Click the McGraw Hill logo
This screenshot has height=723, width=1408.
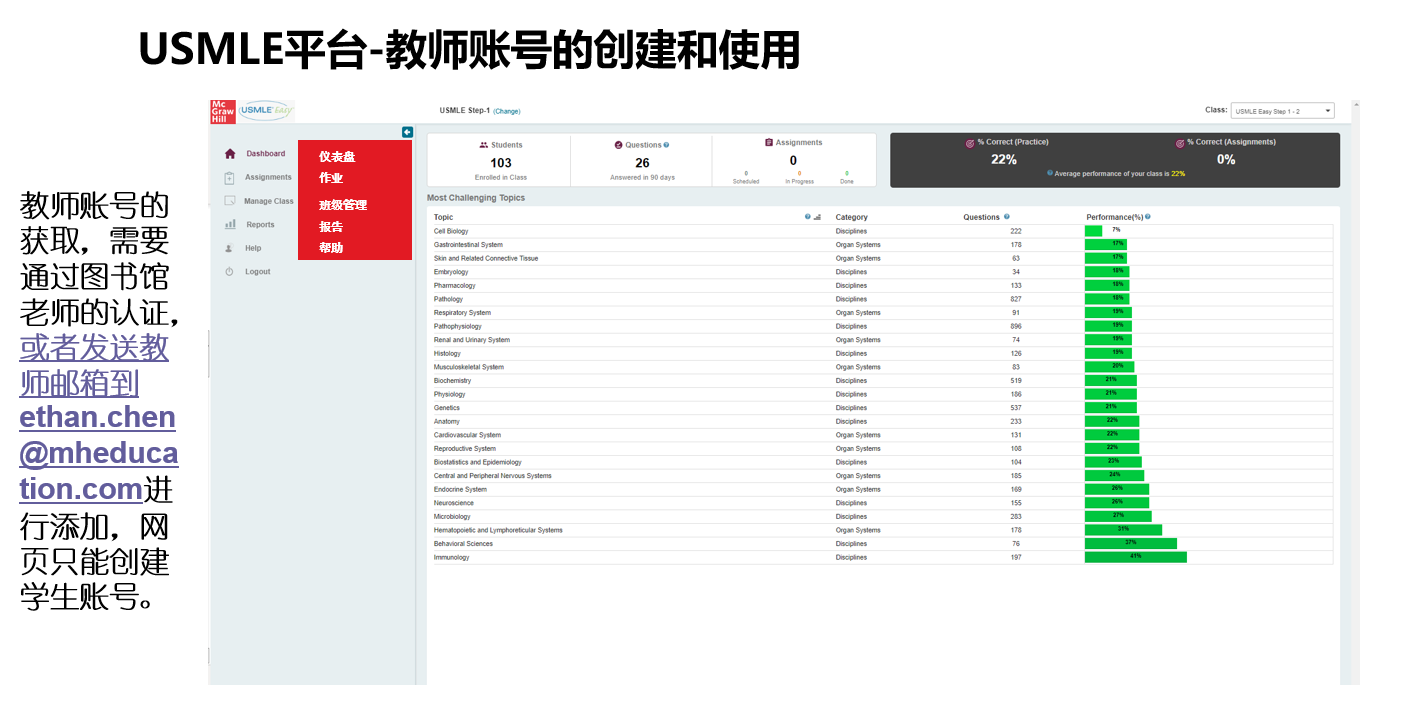[x=222, y=111]
